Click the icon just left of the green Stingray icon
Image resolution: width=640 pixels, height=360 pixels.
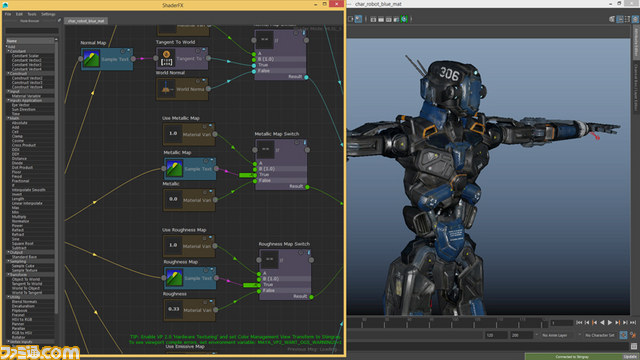coord(396,19)
